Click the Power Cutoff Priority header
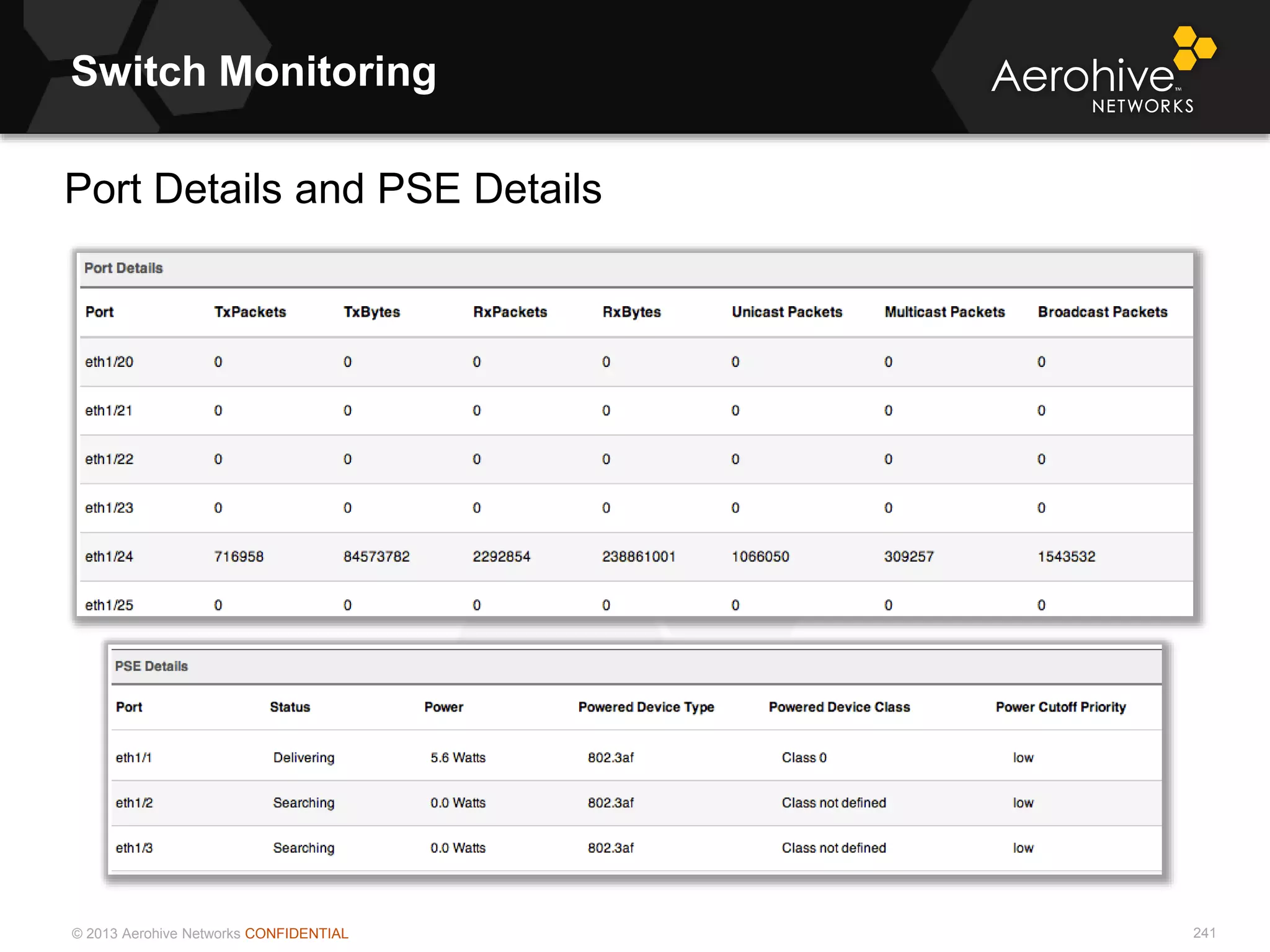This screenshot has width=1270, height=952. click(1061, 707)
